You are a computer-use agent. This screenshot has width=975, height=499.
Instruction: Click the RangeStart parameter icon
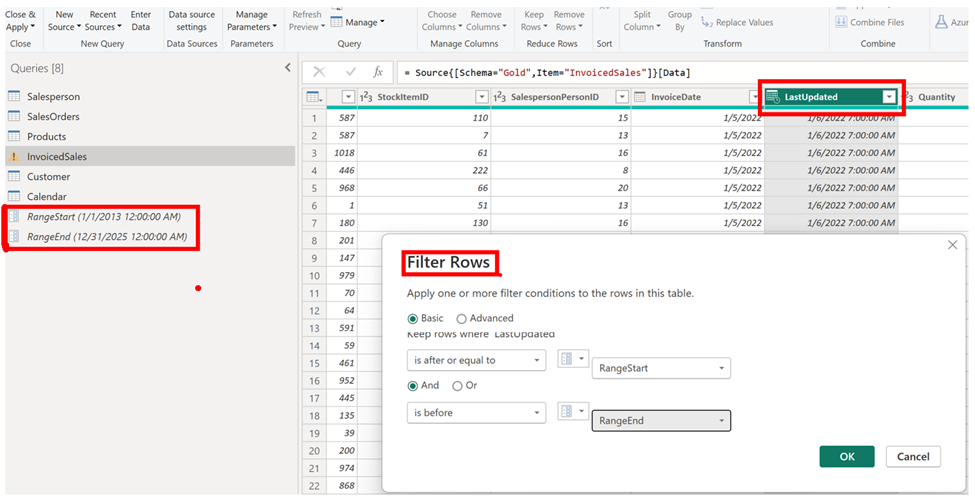14,217
